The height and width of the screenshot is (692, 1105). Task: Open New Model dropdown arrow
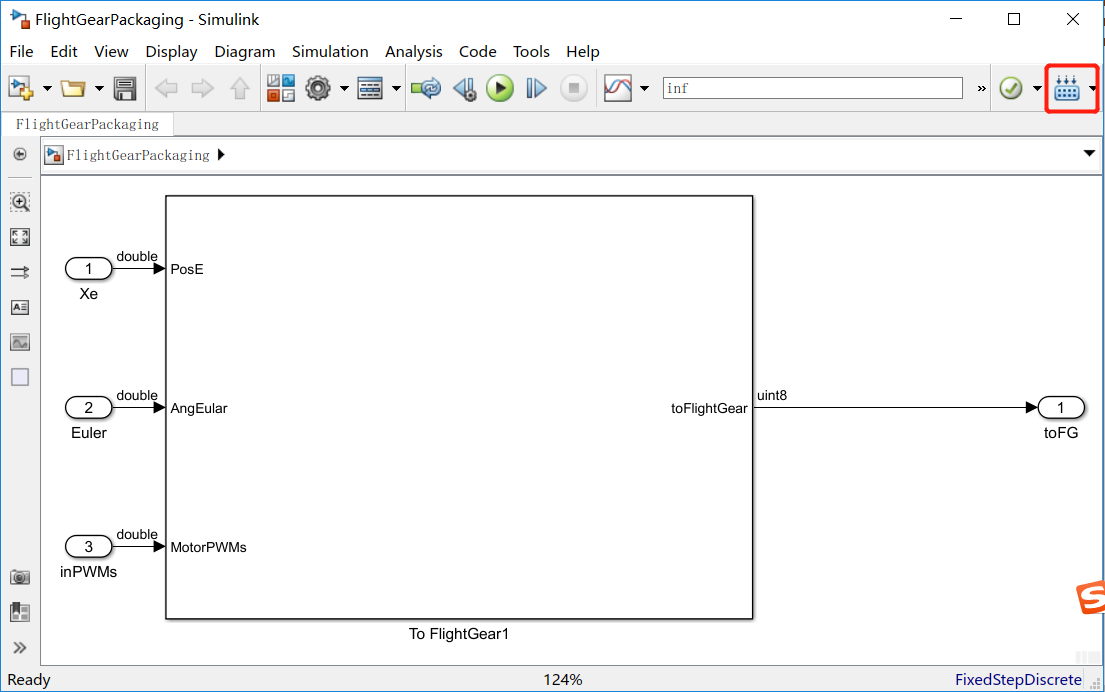tap(47, 89)
